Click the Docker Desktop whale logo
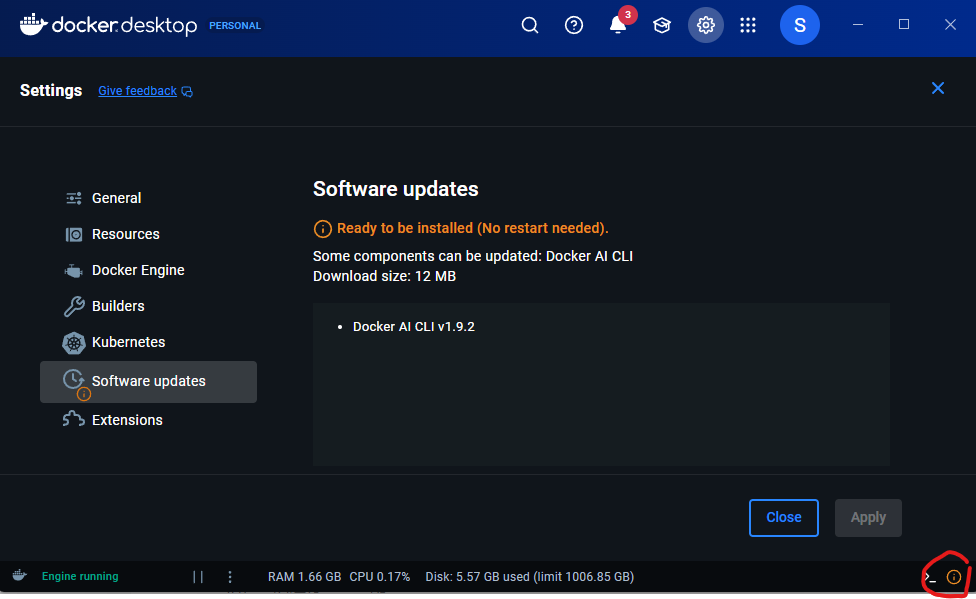976x599 pixels. (33, 24)
